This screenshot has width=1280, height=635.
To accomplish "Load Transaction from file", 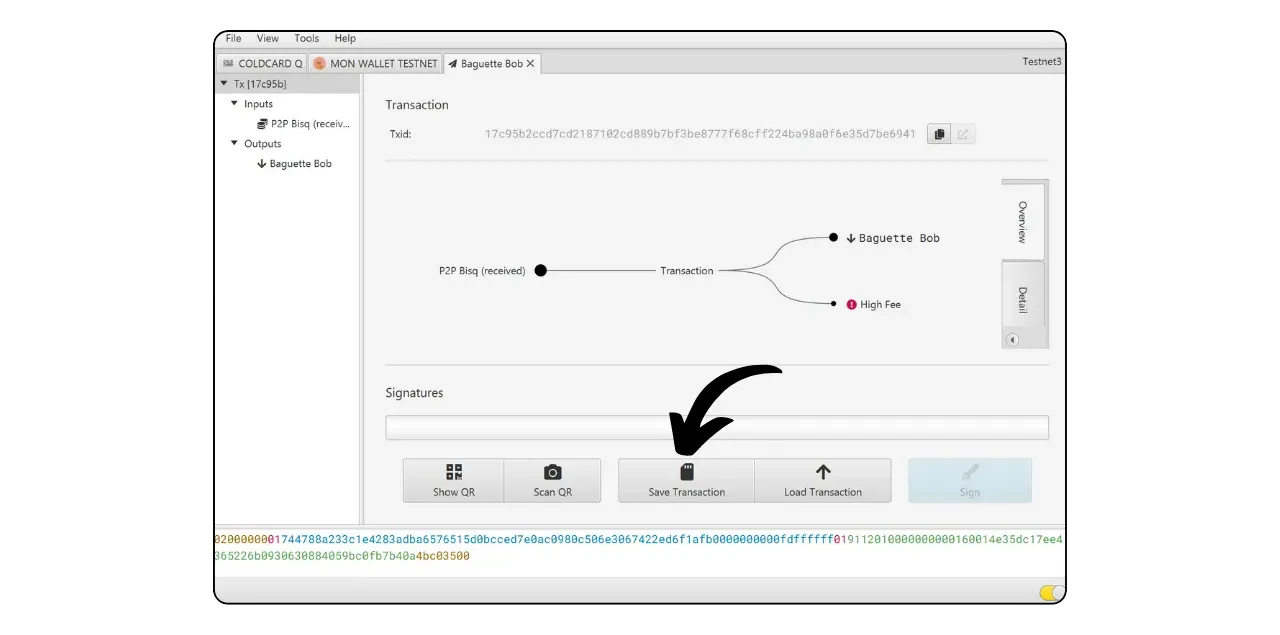I will click(822, 480).
